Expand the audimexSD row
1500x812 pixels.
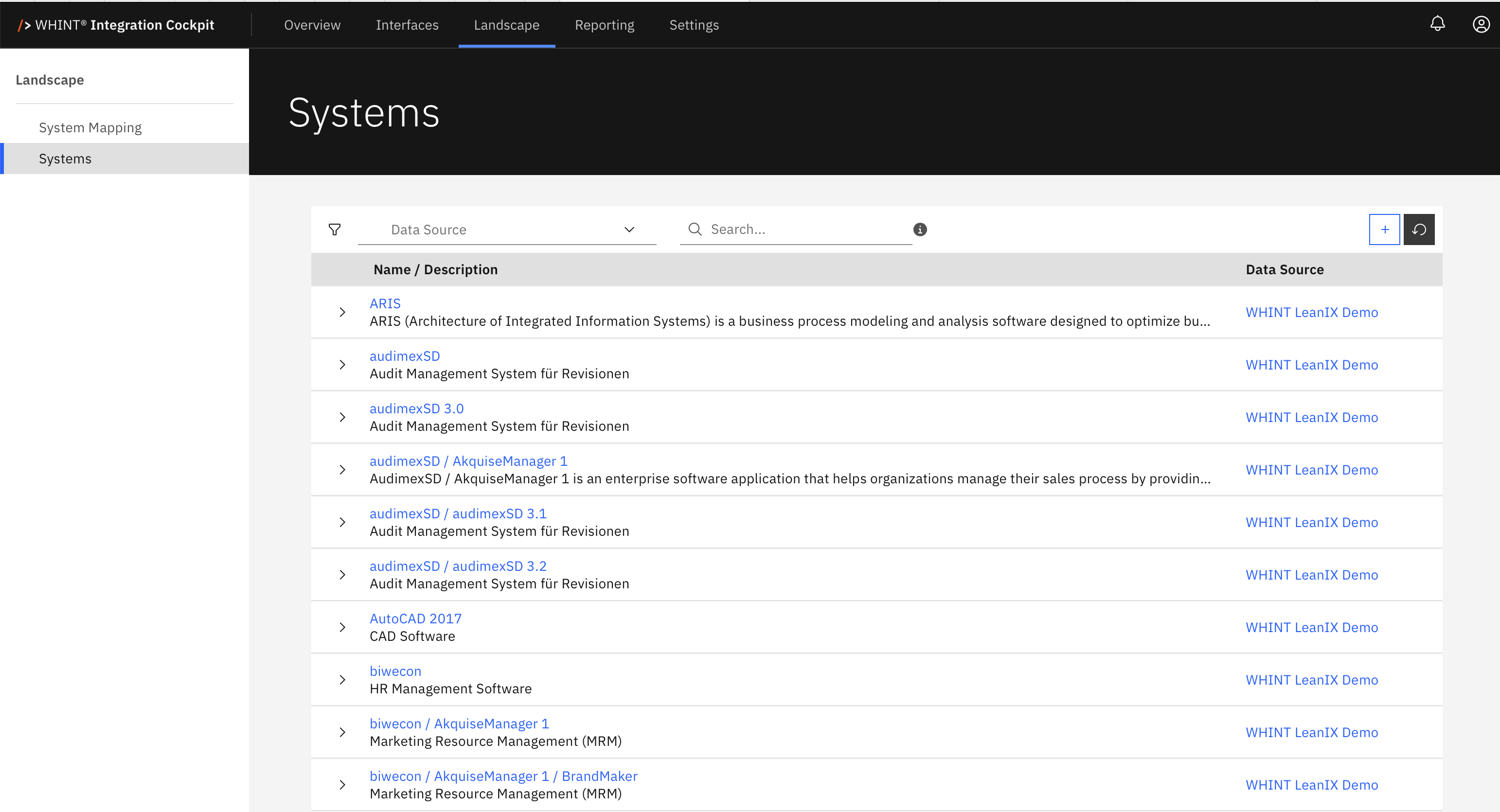pyautogui.click(x=342, y=364)
